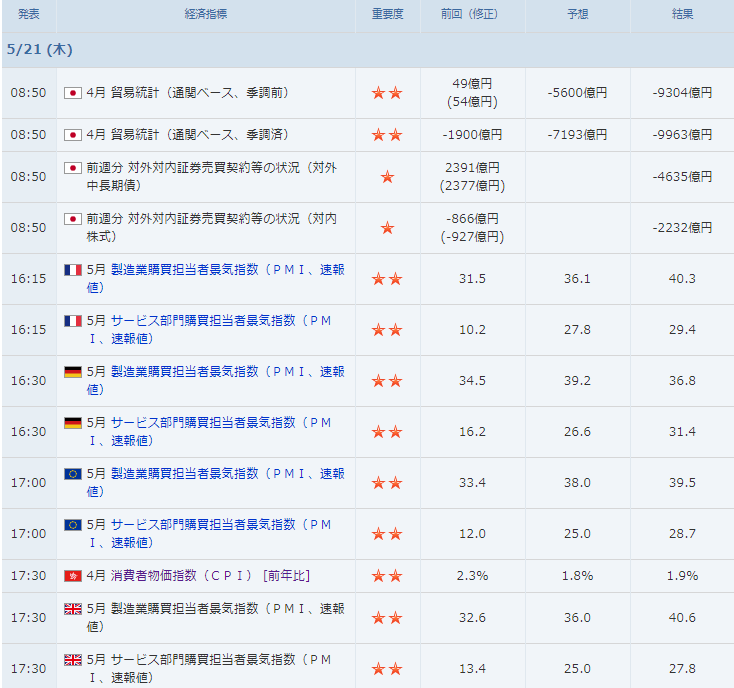Click Japan flag beside 対外中長期債 row
This screenshot has height=688, width=734.
pos(73,168)
